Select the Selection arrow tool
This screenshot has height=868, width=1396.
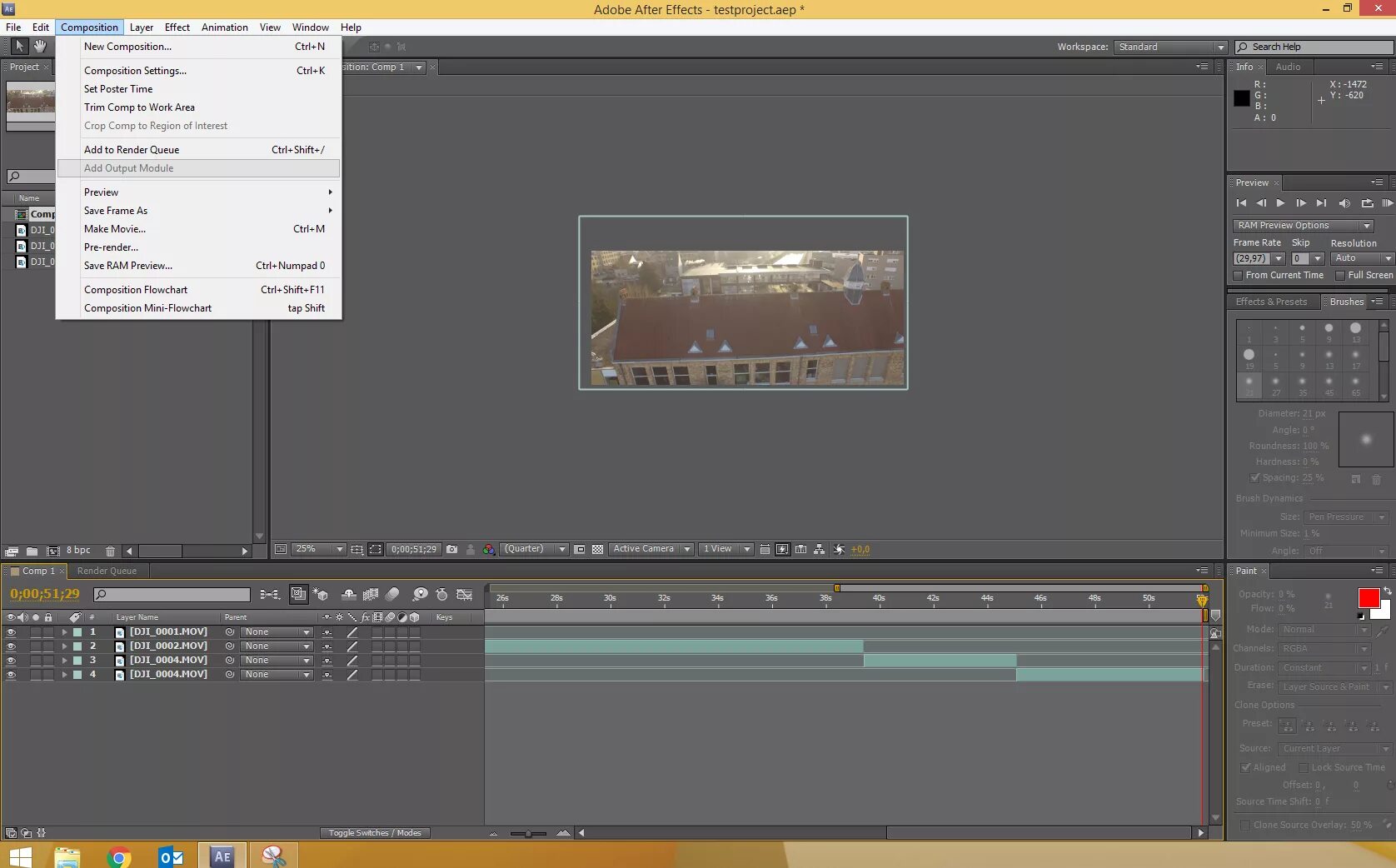[19, 47]
